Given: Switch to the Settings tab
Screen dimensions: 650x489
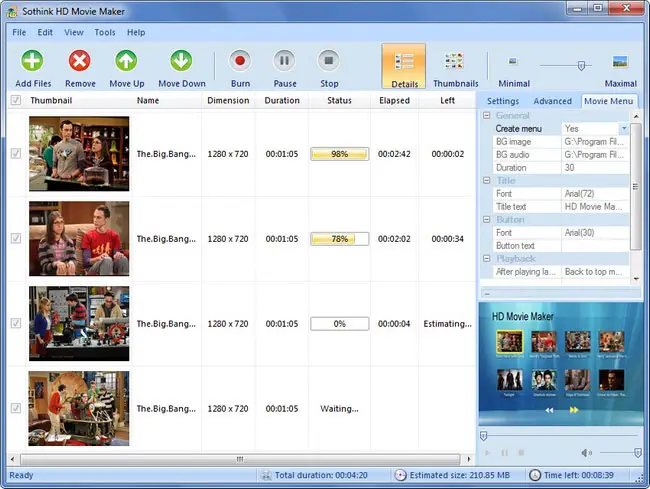Looking at the screenshot, I should tap(503, 101).
